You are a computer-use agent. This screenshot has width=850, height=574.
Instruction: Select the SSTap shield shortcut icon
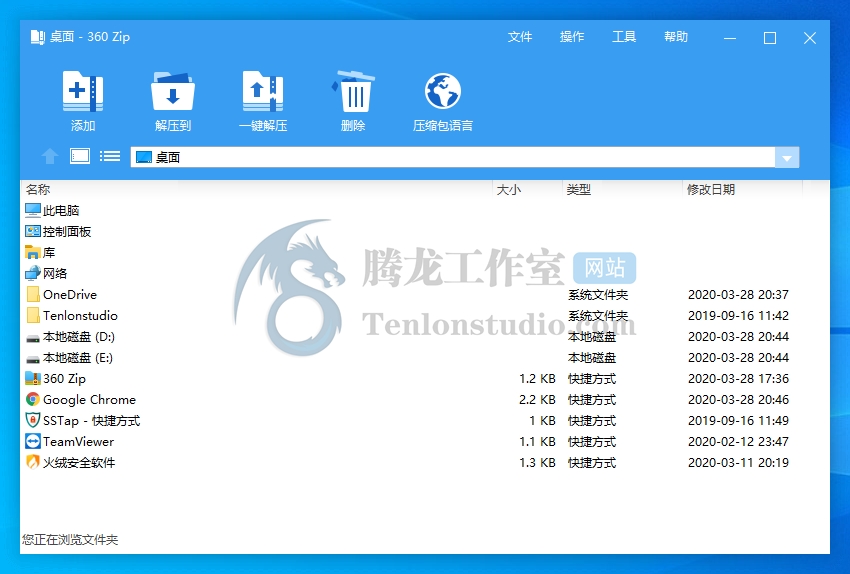click(33, 420)
